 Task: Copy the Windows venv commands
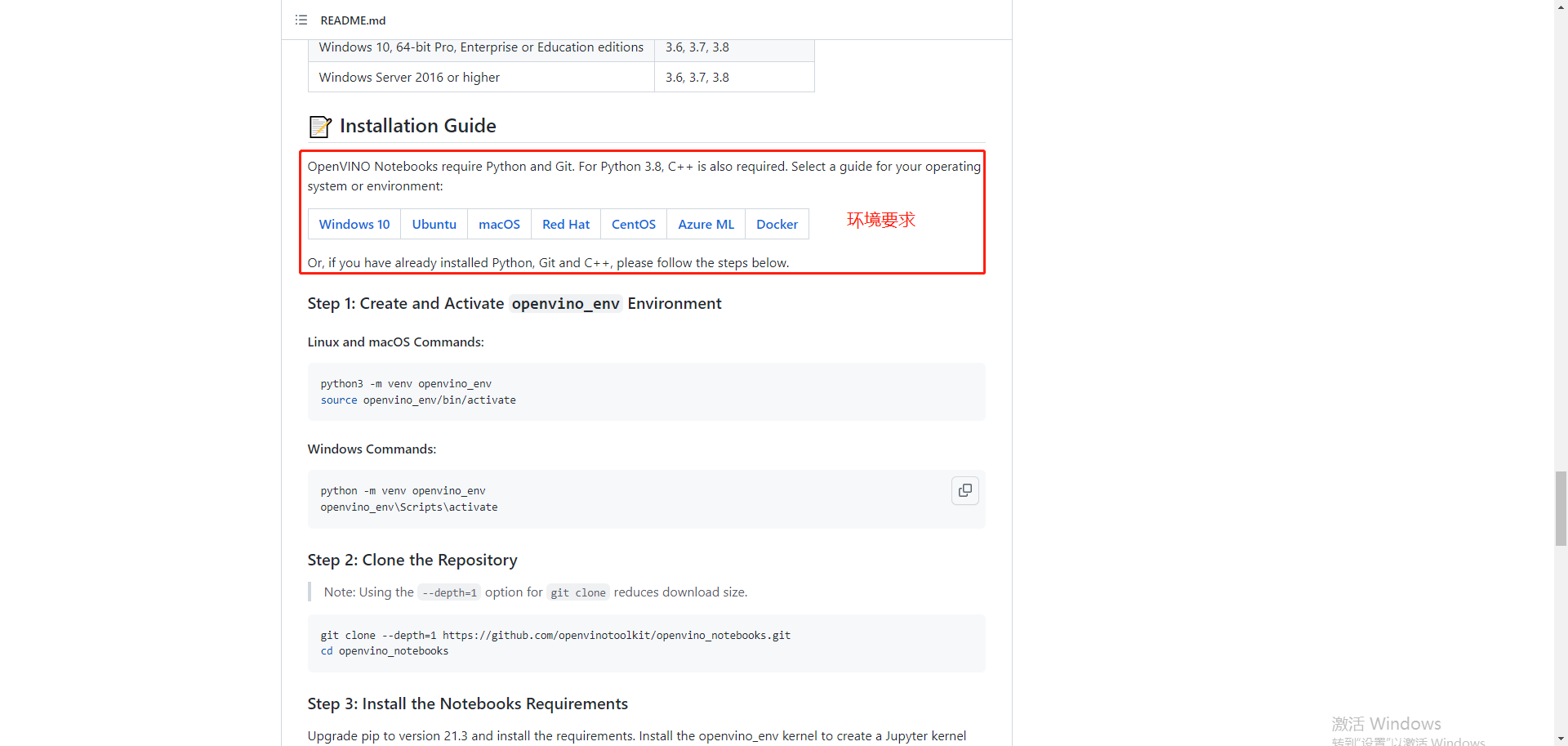click(x=964, y=490)
